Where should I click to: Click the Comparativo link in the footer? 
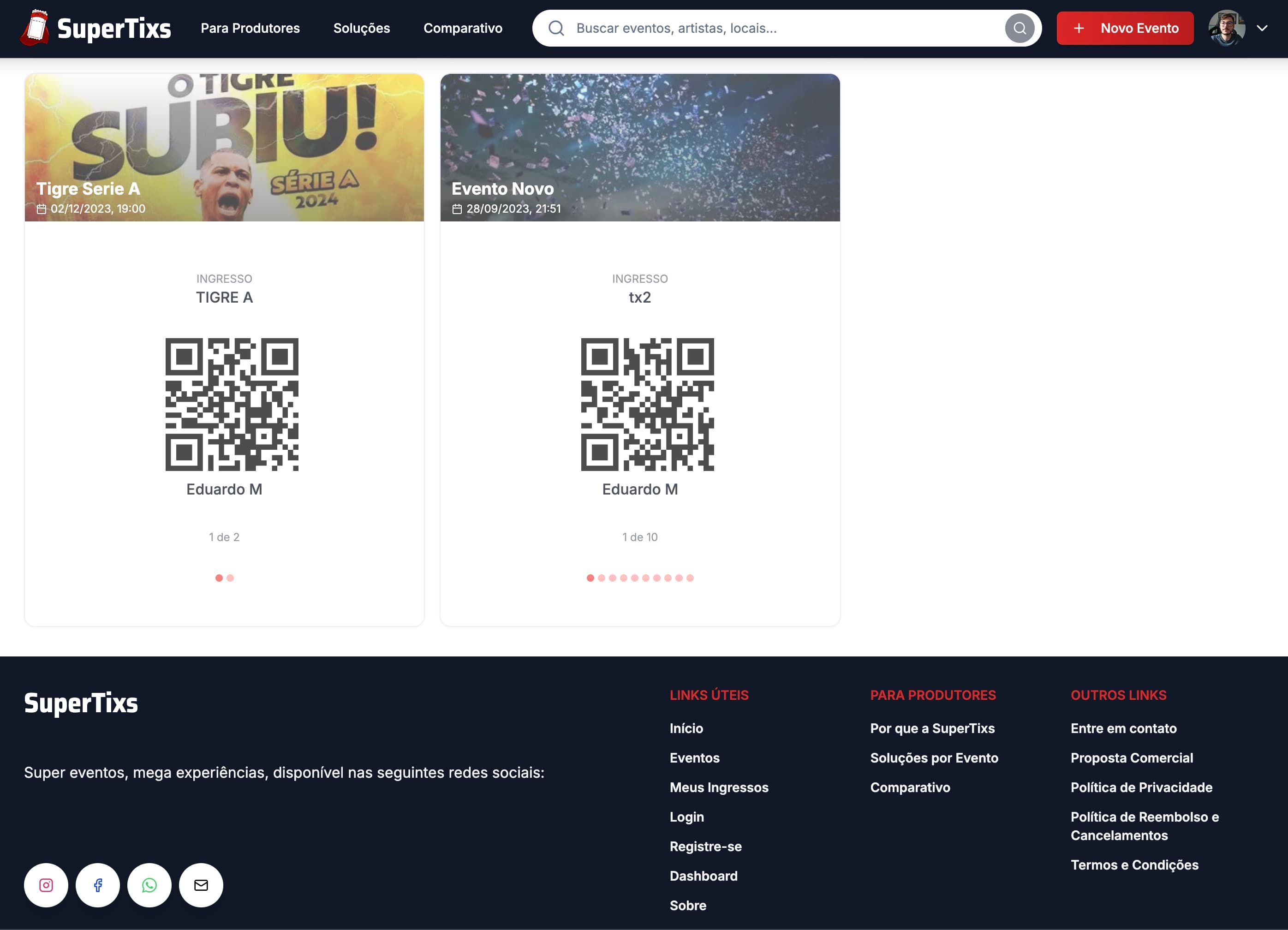point(910,787)
